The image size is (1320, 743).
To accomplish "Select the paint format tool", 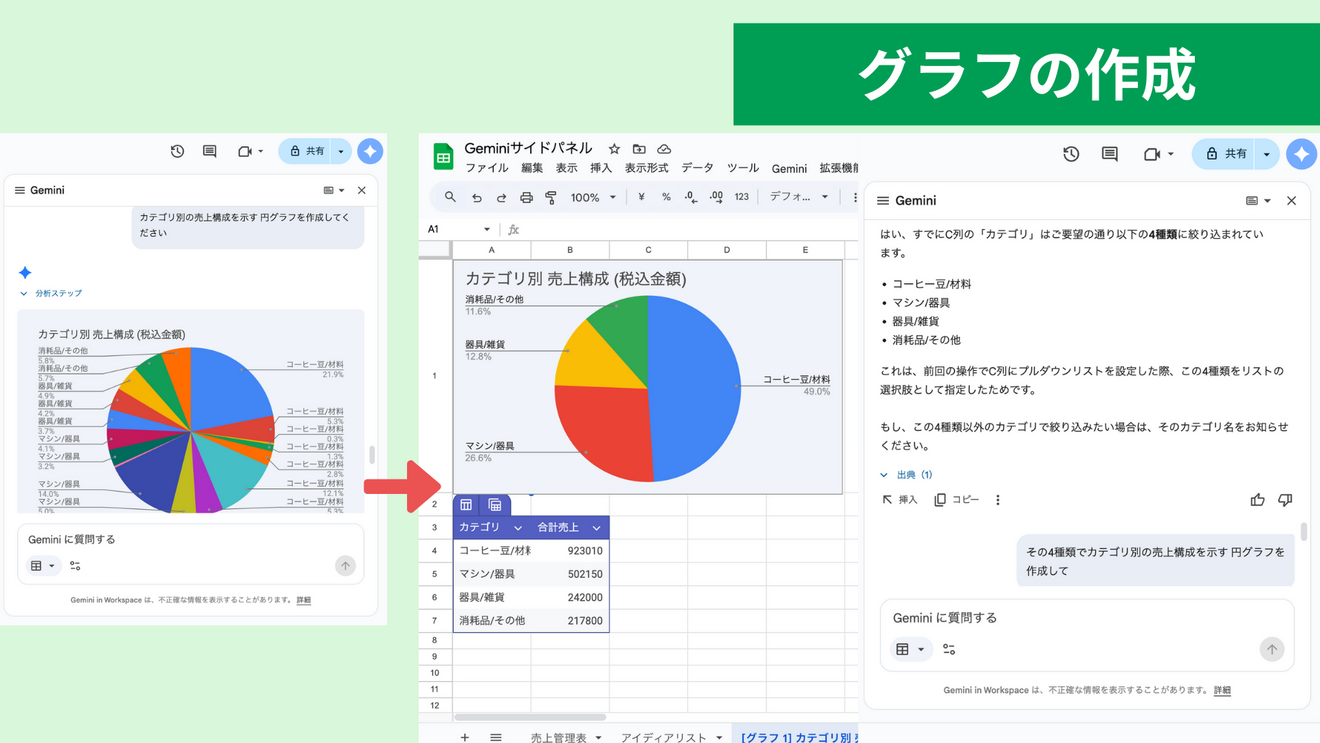I will [551, 198].
